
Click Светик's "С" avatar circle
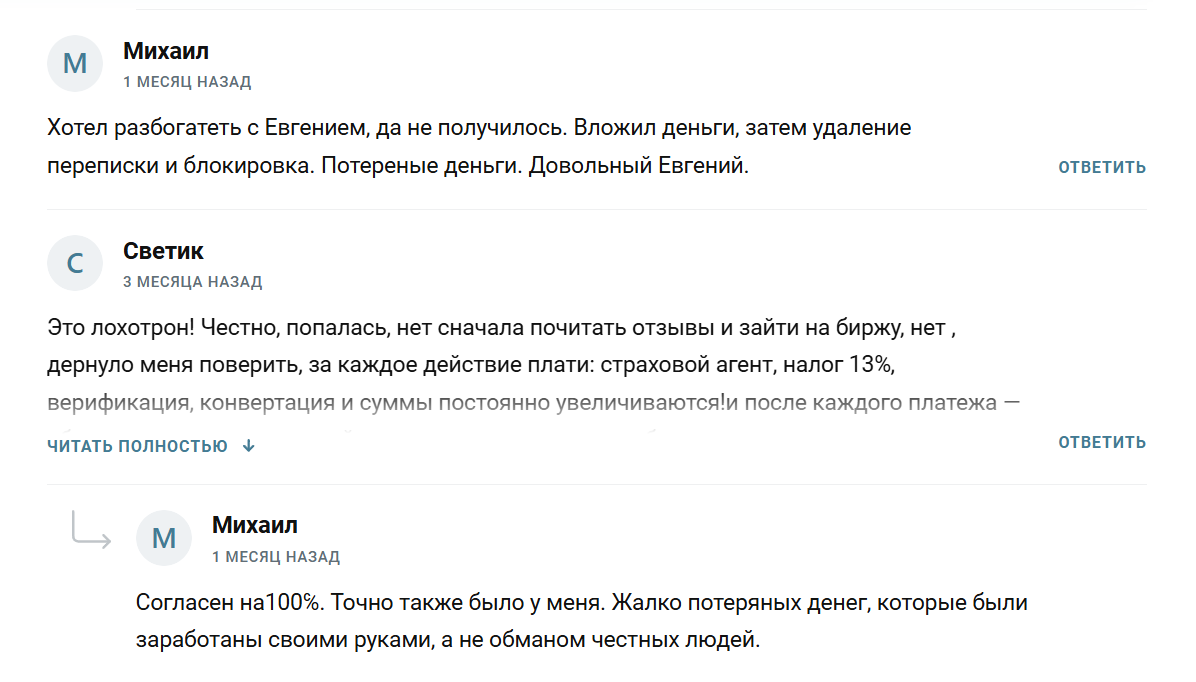(x=75, y=264)
